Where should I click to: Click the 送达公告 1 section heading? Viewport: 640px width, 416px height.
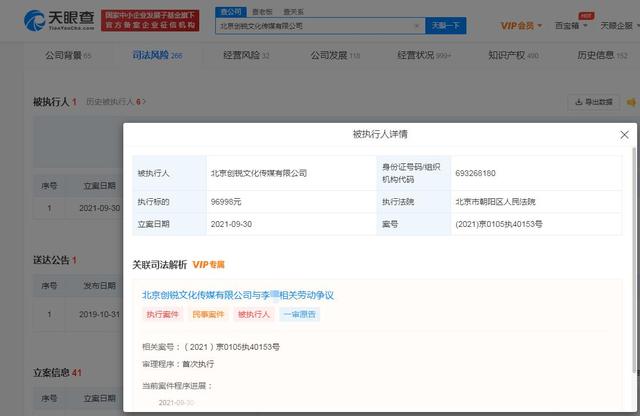click(x=55, y=260)
